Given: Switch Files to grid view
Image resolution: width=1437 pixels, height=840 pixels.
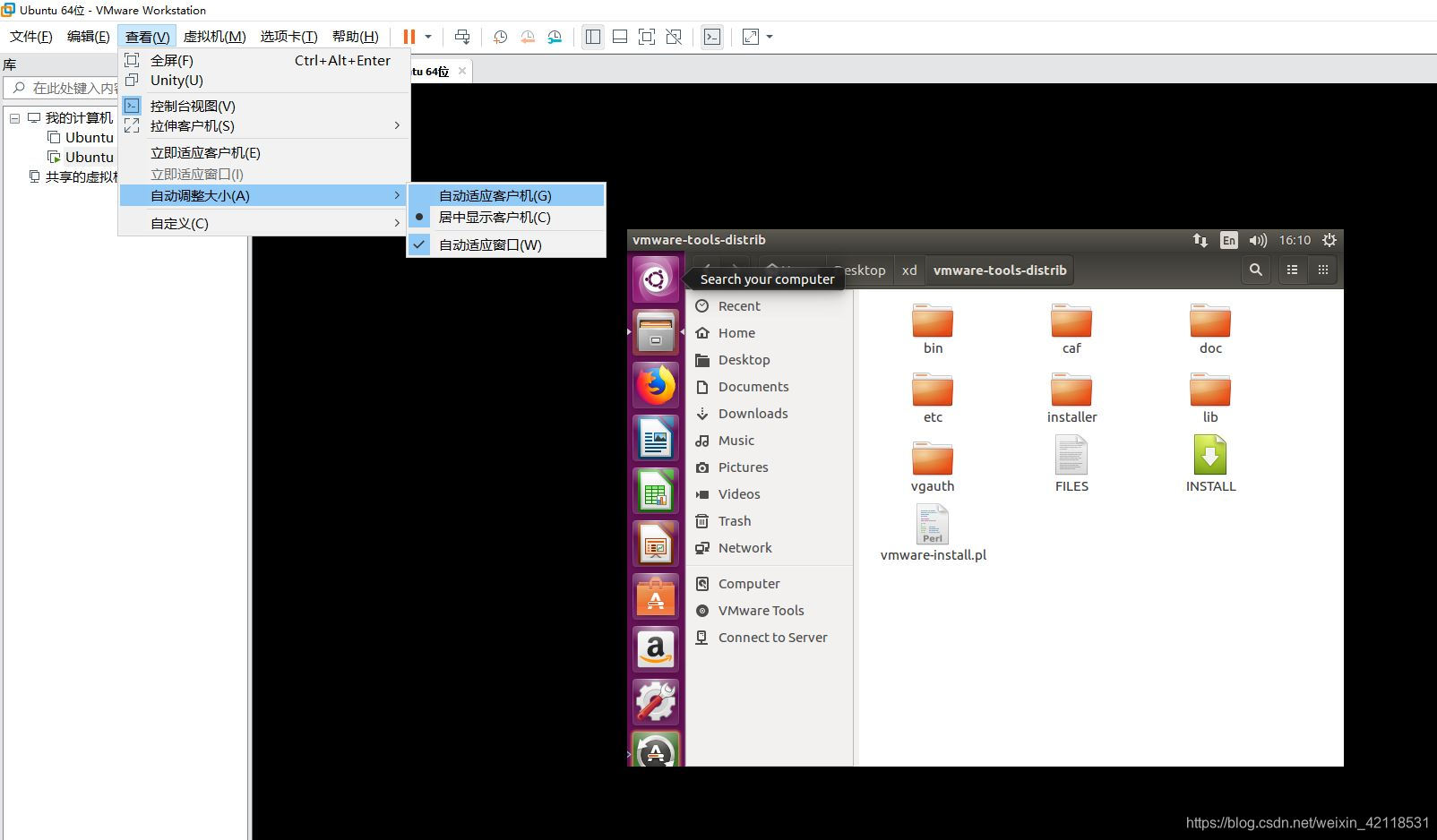Looking at the screenshot, I should [x=1322, y=270].
